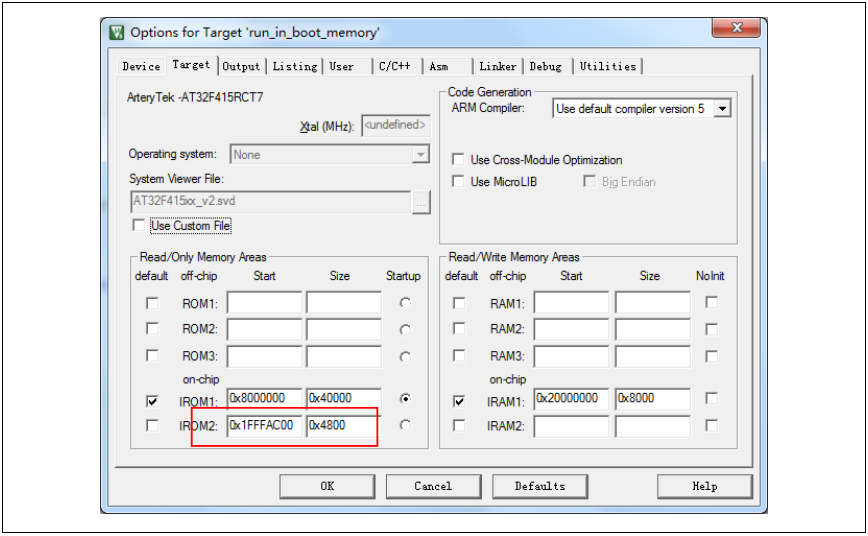Click the IRAM1 Size field 0x8000

(653, 399)
